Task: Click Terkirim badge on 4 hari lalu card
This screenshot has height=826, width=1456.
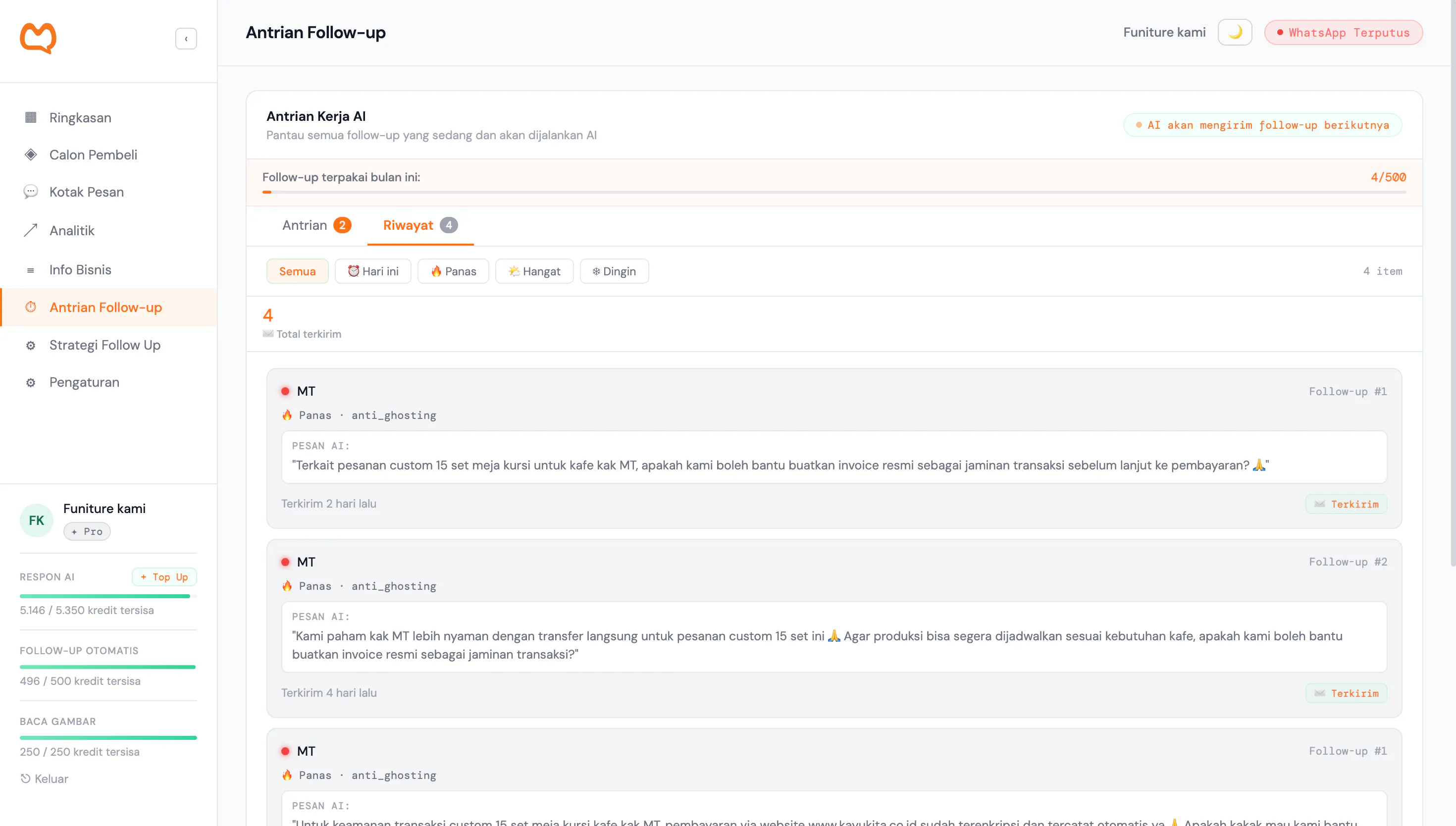Action: click(x=1346, y=693)
